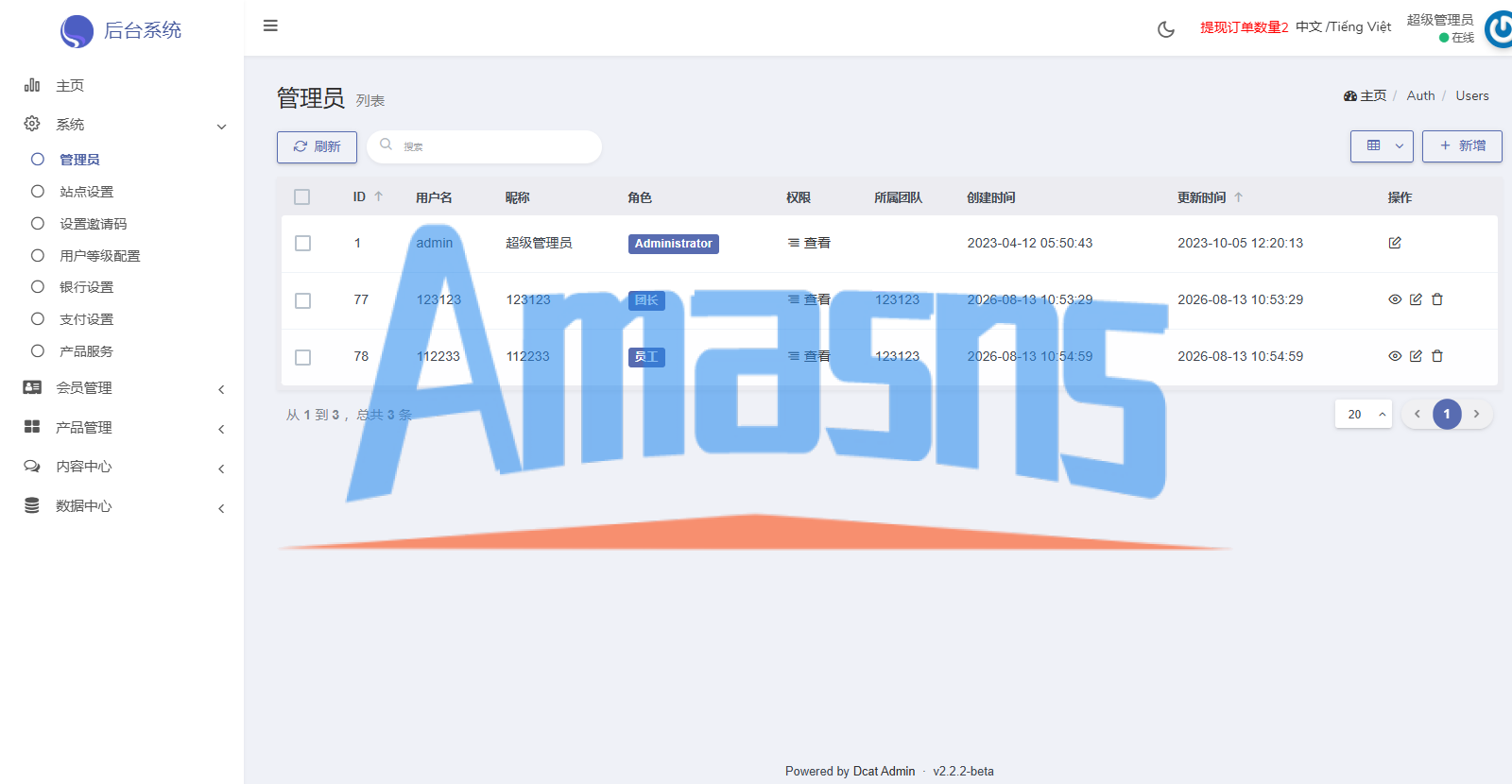Edit user ID 78 with pencil icon
This screenshot has width=1512, height=784.
[x=1416, y=356]
